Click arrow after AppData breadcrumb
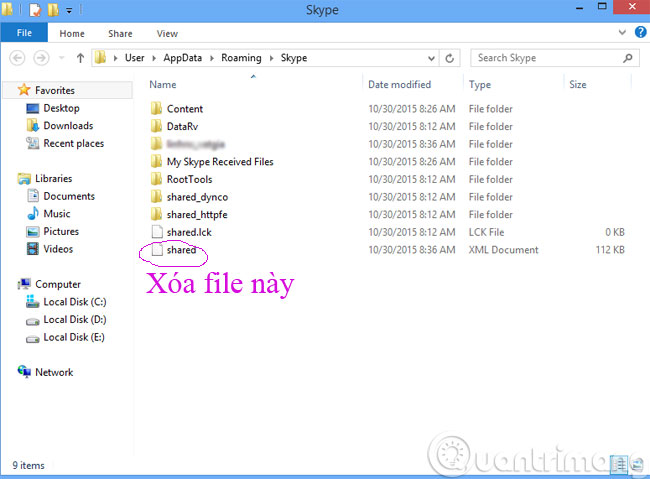Viewport: 650px width, 479px height. 212,58
